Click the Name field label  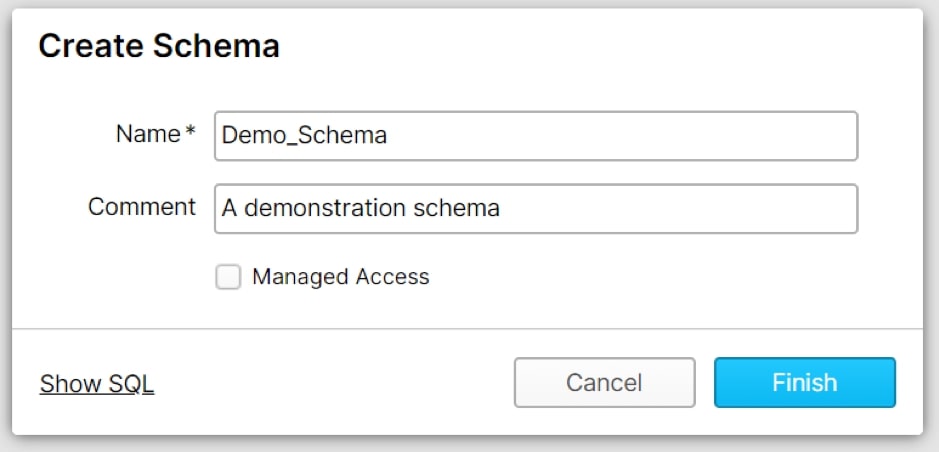(x=148, y=134)
